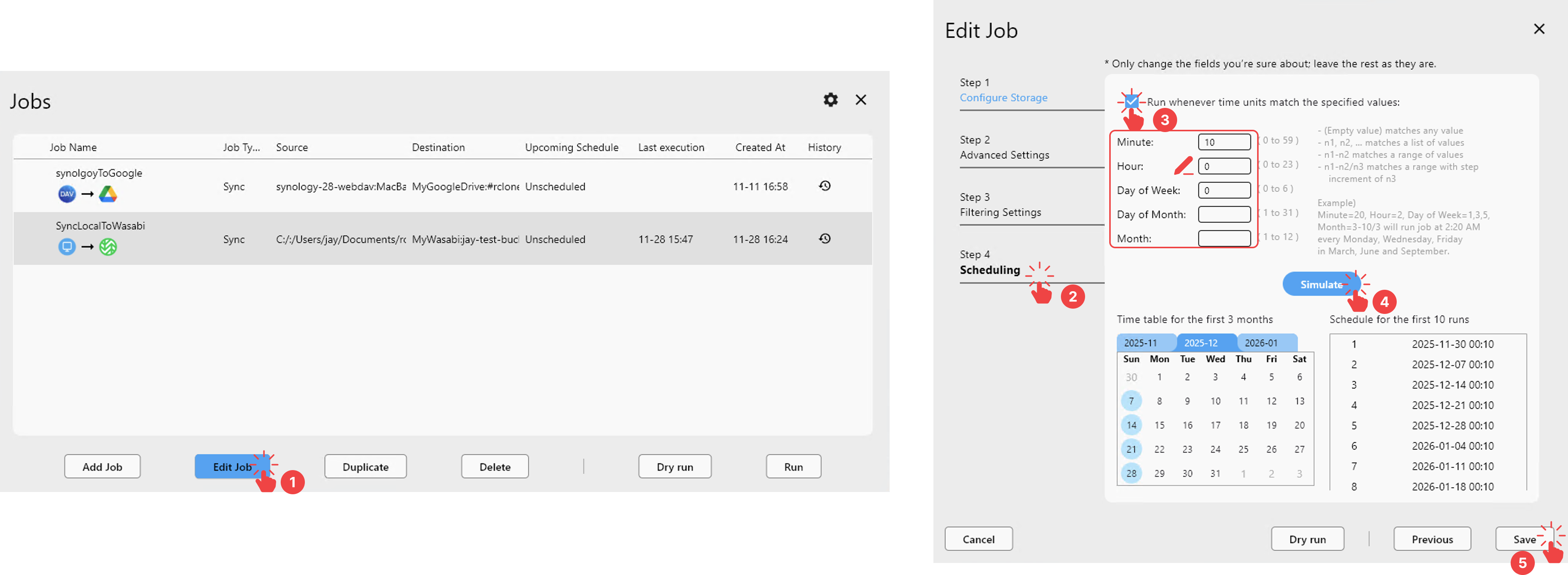The height and width of the screenshot is (575, 1568).
Task: Click history icon for synolgoyToGoogle job
Action: pos(825,186)
